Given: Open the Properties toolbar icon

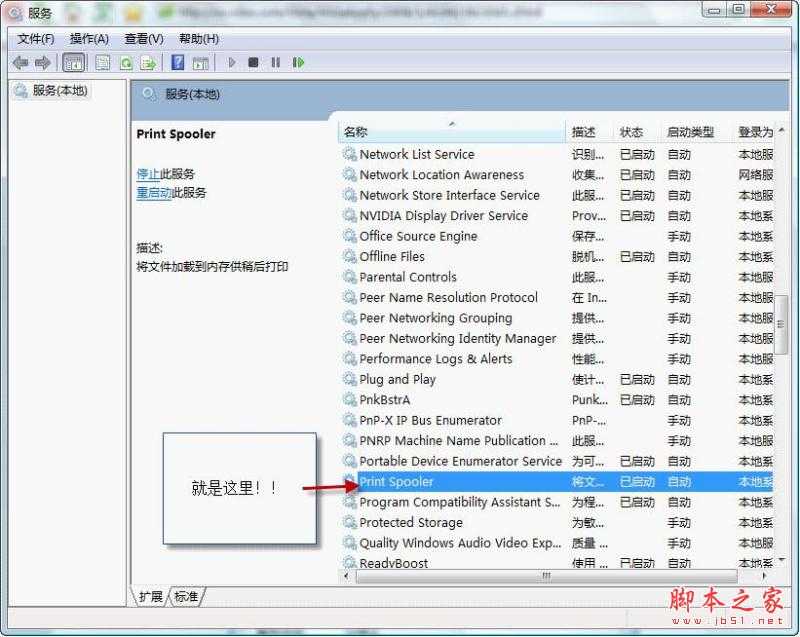Looking at the screenshot, I should [101, 62].
